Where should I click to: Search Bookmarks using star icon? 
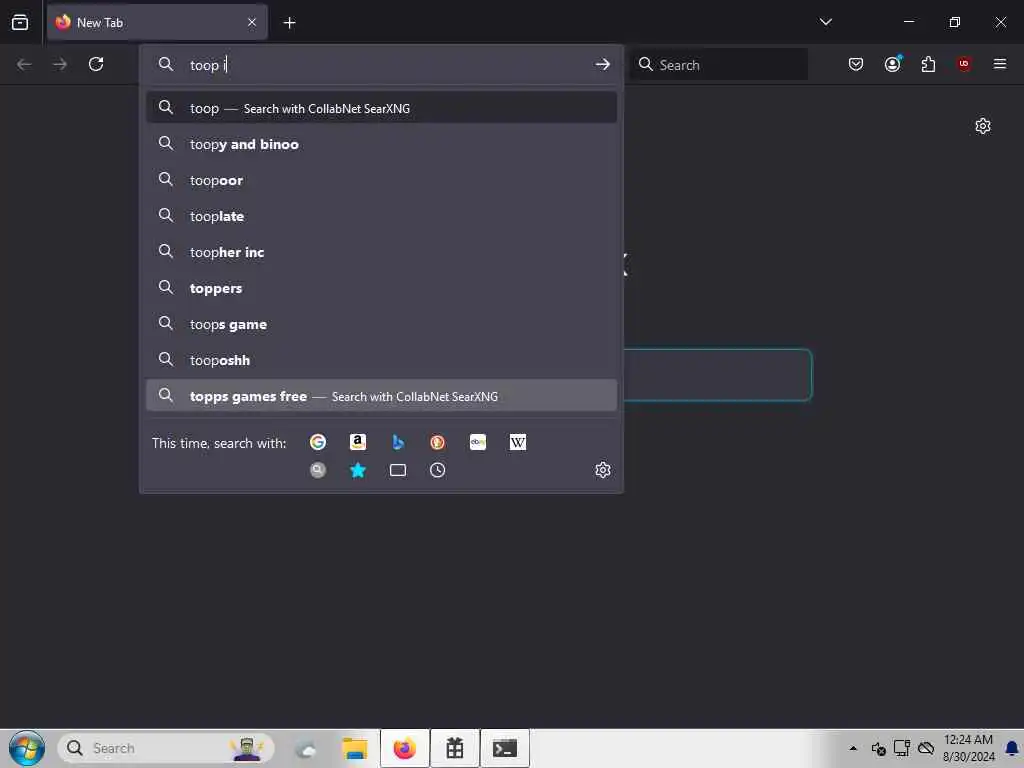click(x=357, y=470)
